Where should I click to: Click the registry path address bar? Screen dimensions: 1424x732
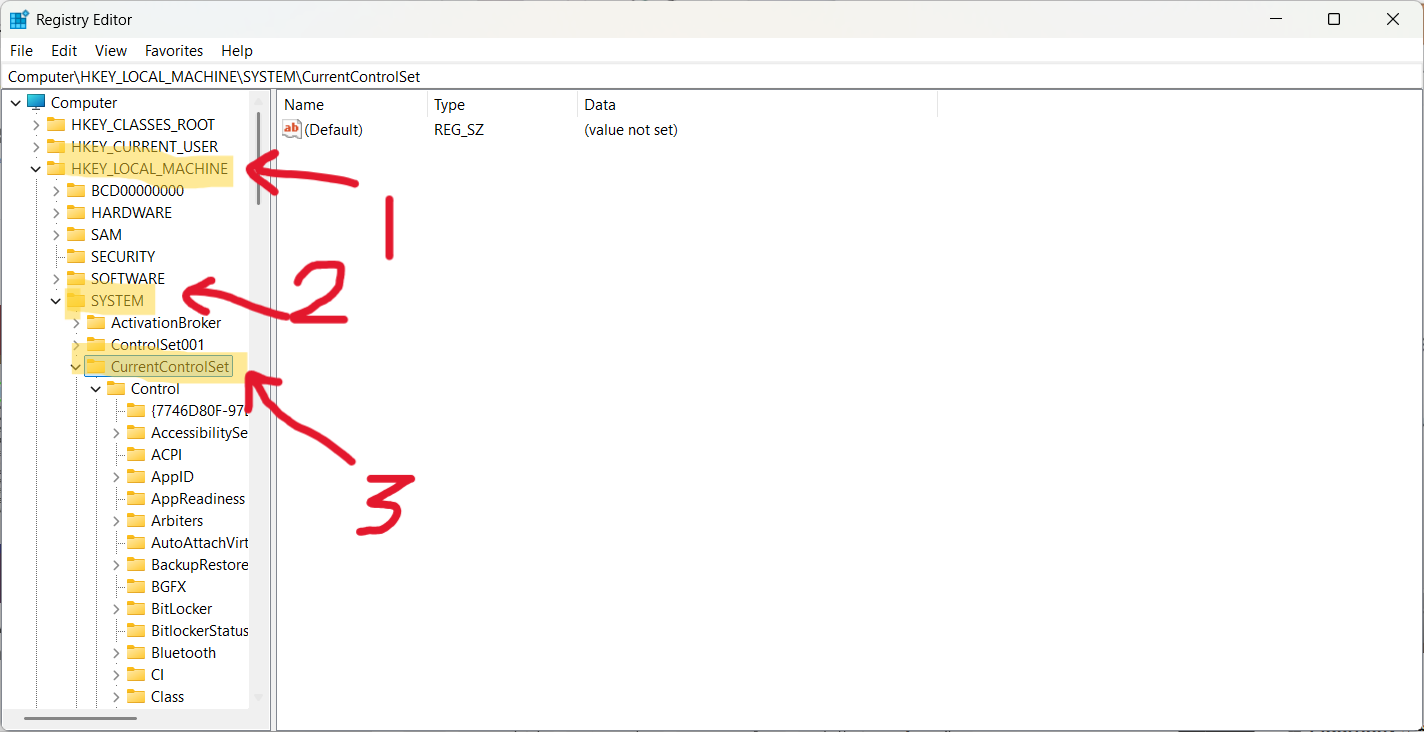coord(712,76)
